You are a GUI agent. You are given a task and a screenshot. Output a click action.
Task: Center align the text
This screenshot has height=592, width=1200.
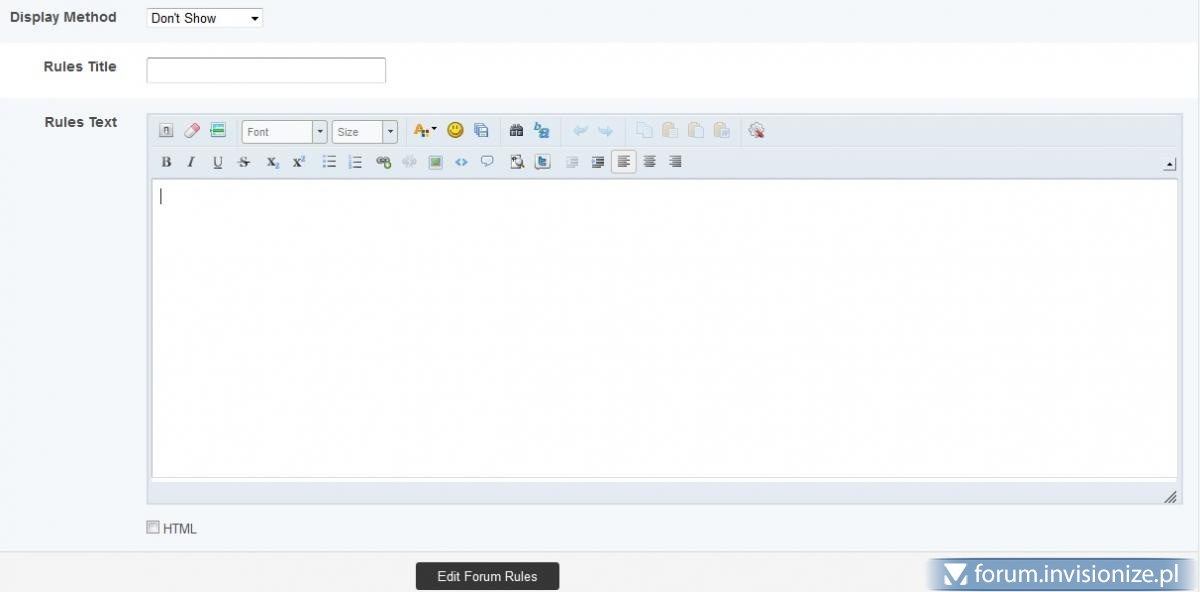649,162
